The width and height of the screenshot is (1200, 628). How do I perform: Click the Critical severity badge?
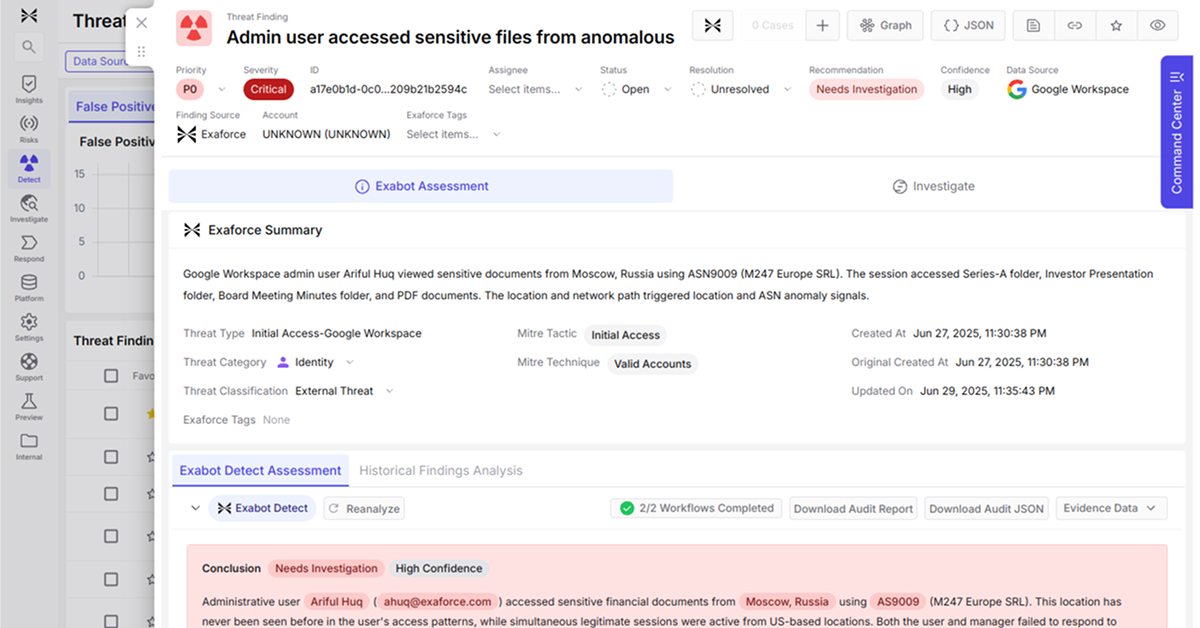click(268, 89)
